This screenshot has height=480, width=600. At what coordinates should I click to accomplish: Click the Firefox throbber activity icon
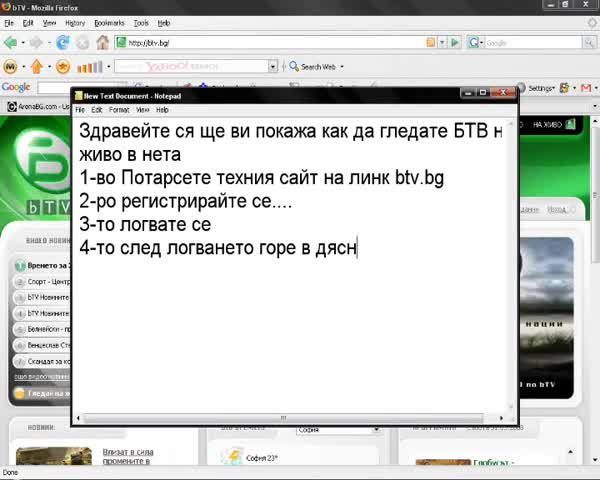[592, 23]
